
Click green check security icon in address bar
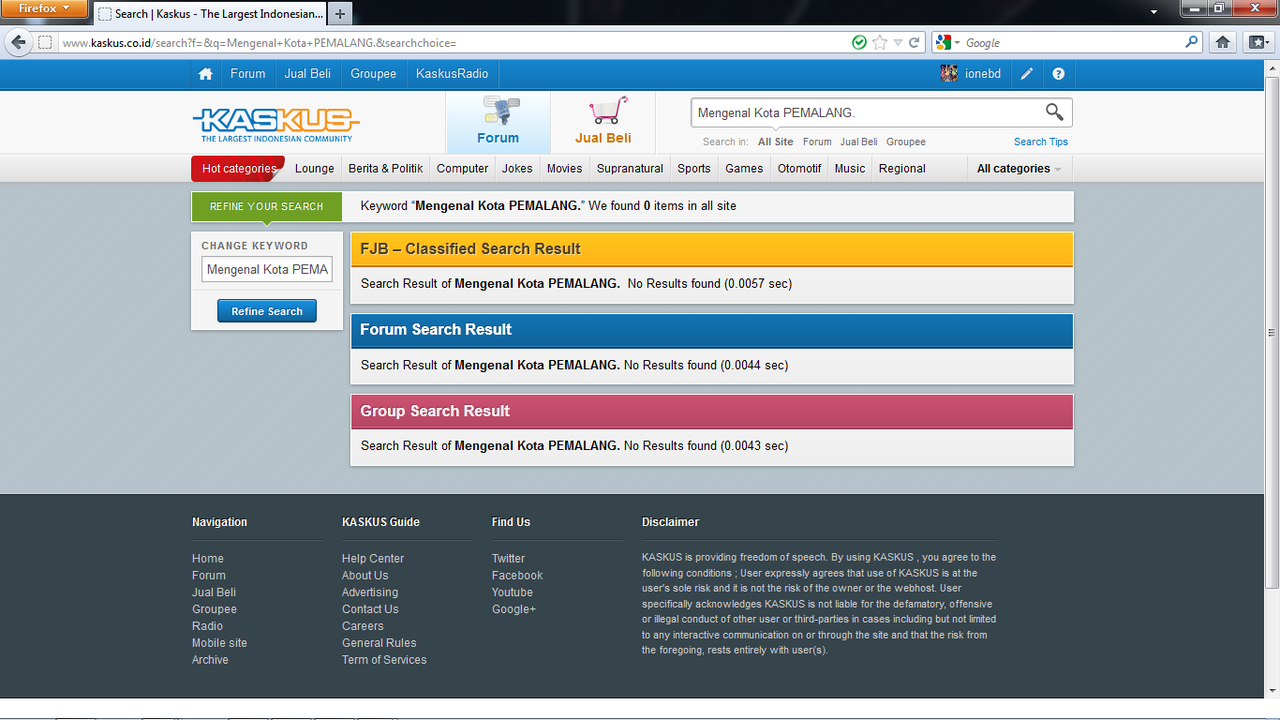(x=859, y=43)
